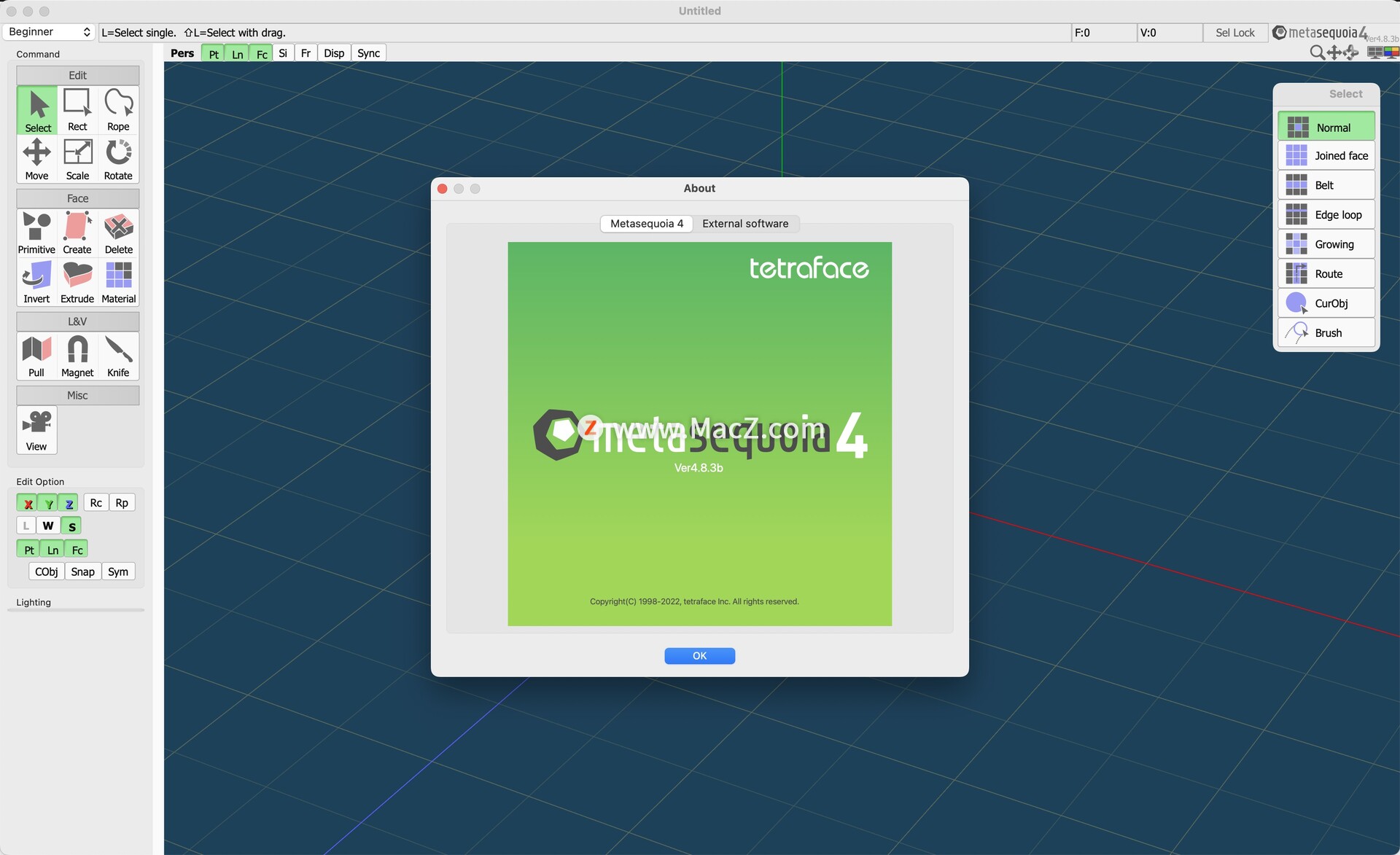Select the Knife tool
Screen dimensions: 1400x855
tap(117, 355)
